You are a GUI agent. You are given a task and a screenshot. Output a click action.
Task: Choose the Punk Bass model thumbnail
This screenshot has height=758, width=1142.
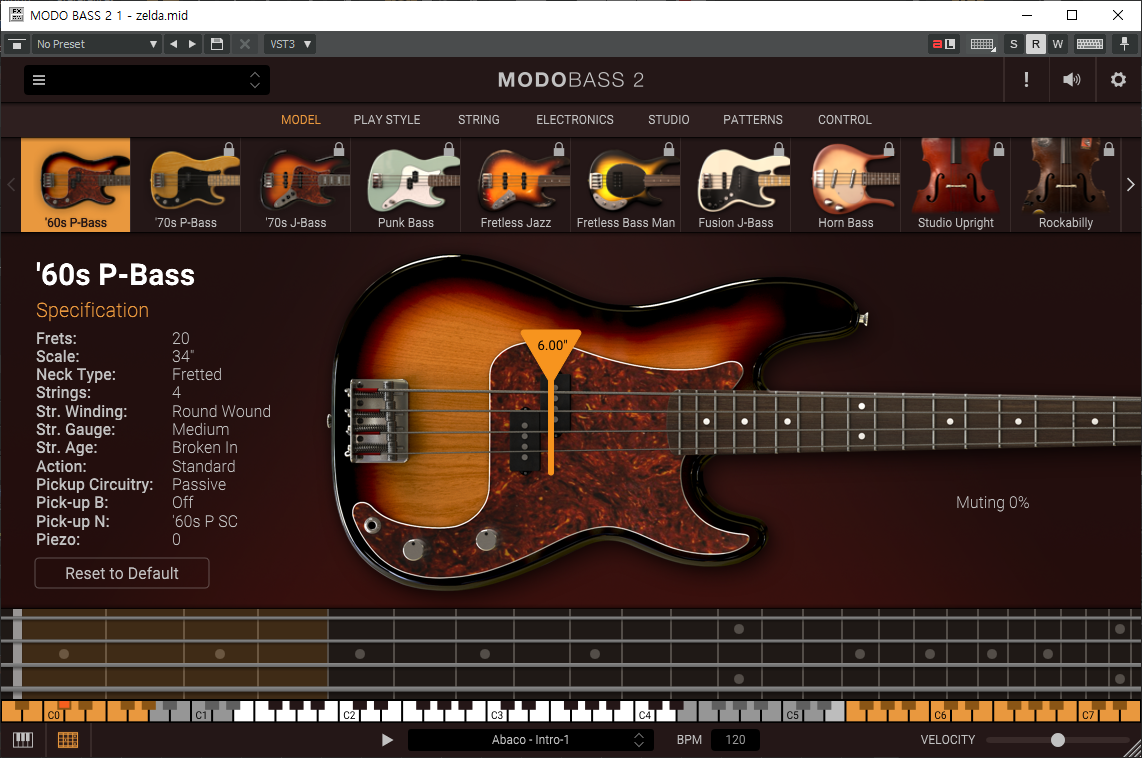(x=406, y=185)
